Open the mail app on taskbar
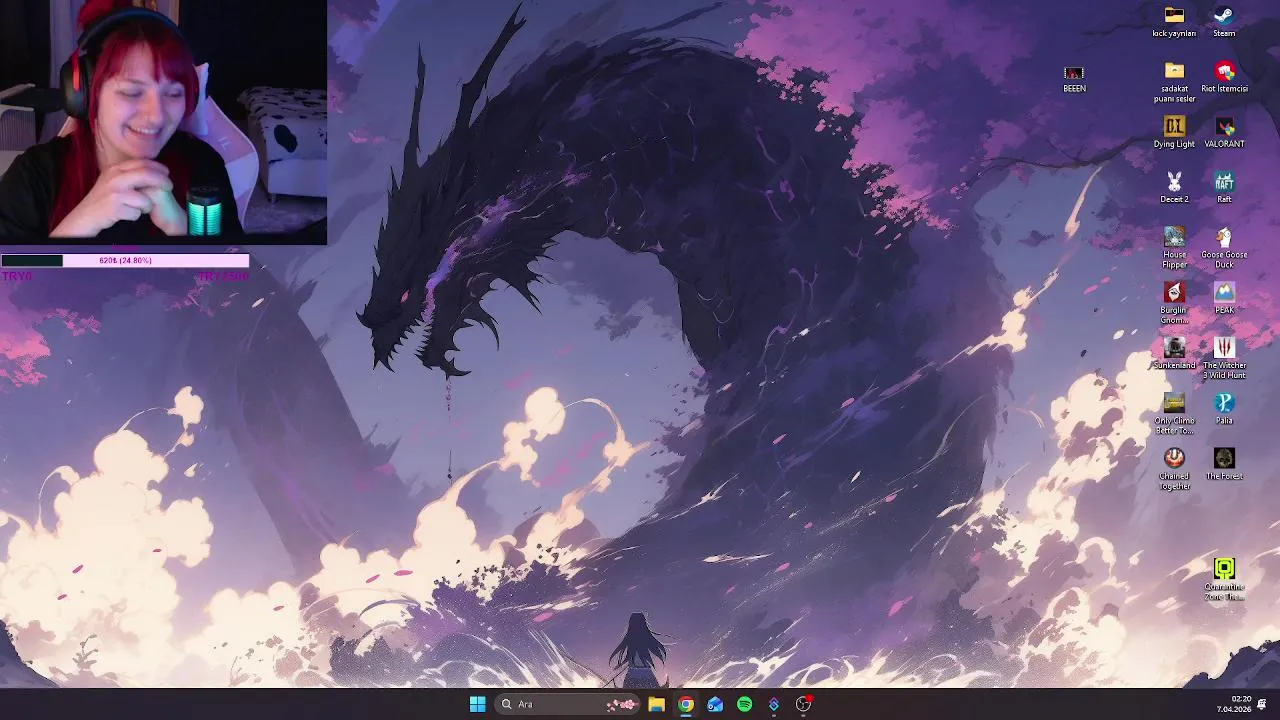The image size is (1280, 720). [x=715, y=704]
